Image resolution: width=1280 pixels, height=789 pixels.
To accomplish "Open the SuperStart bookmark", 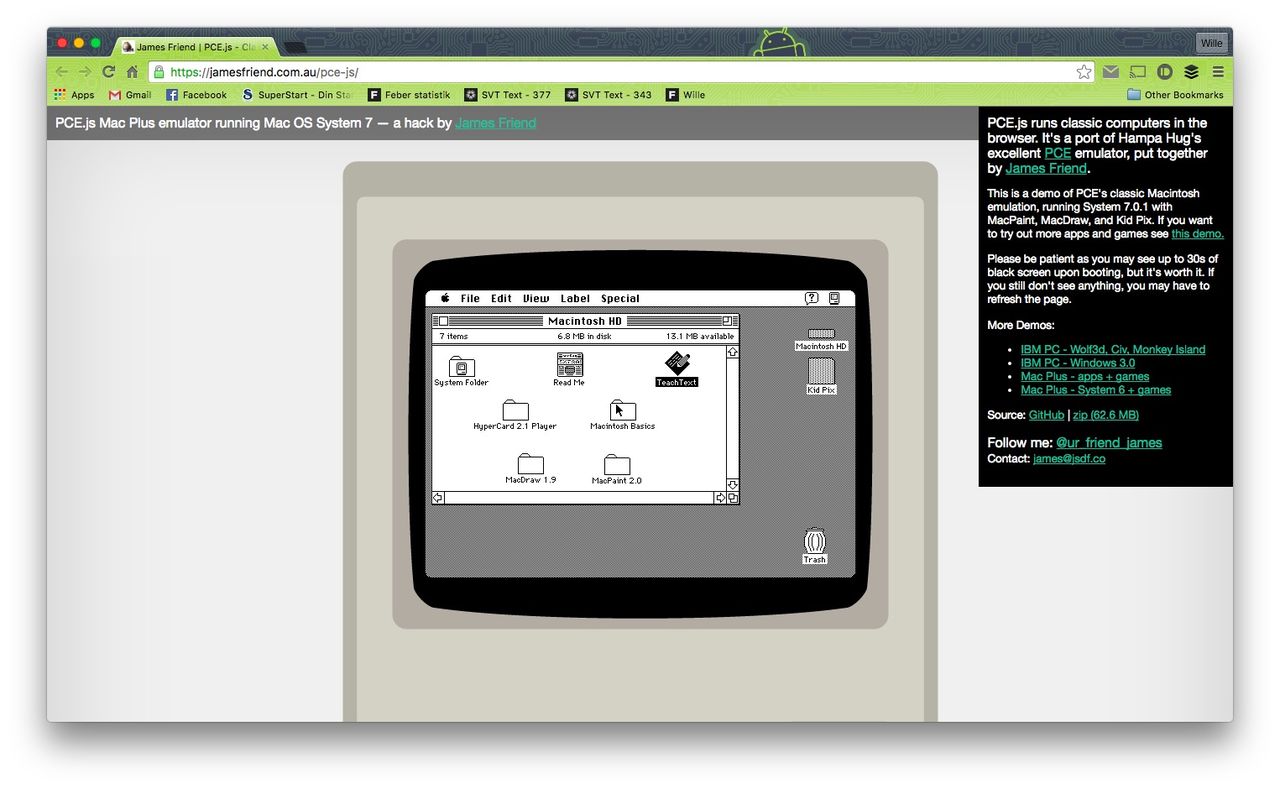I will (297, 95).
